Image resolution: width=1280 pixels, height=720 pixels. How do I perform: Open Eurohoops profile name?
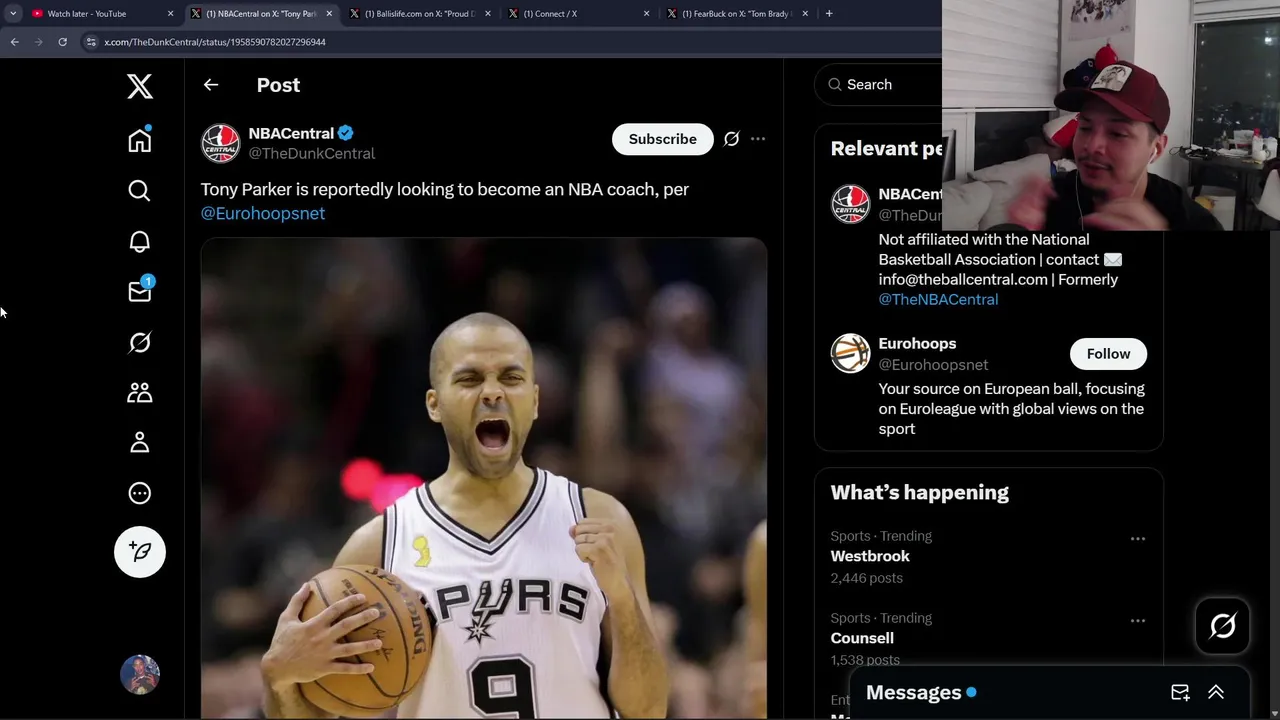[917, 343]
